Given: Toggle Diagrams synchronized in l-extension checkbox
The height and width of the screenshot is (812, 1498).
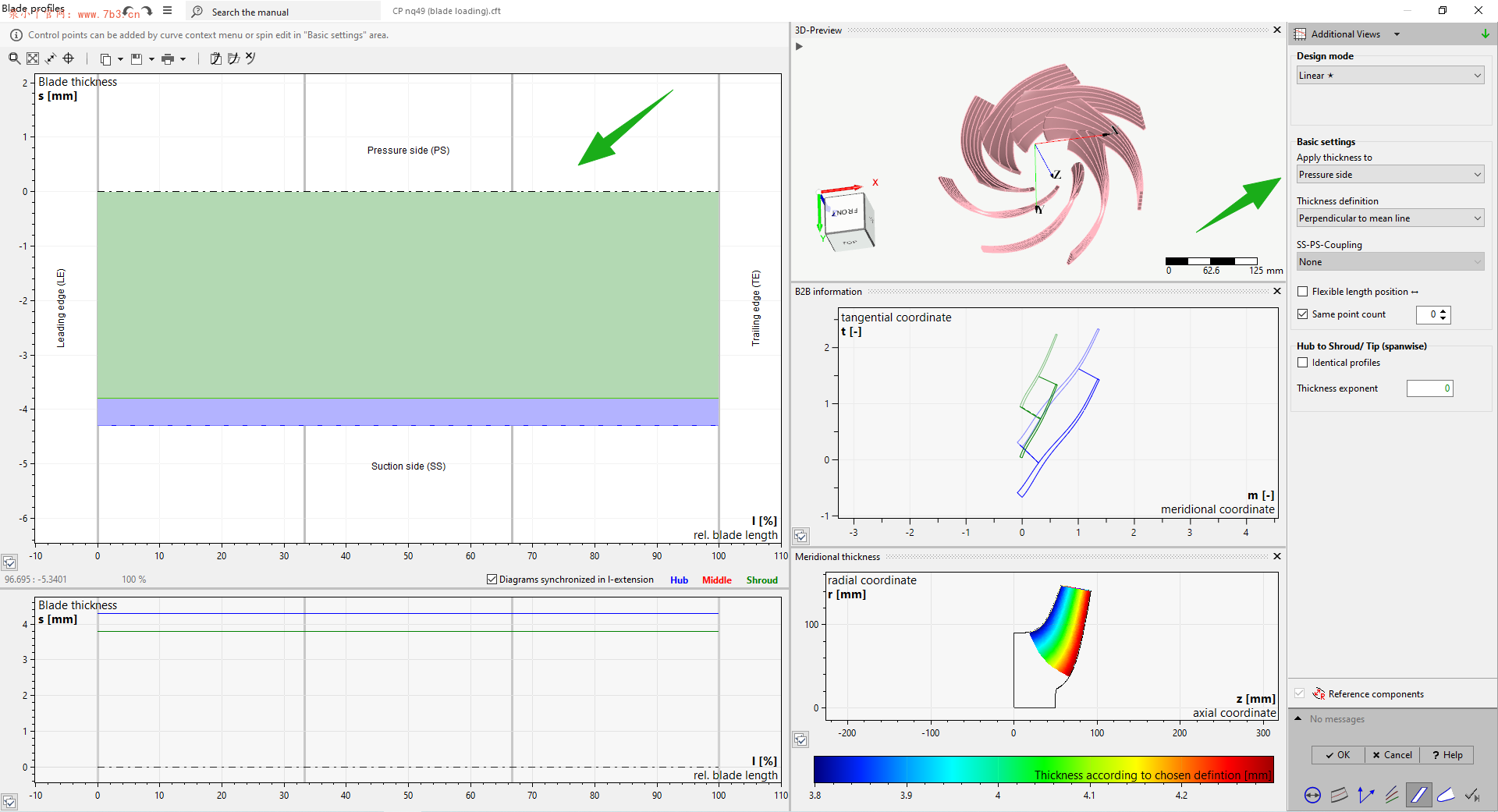Looking at the screenshot, I should 492,580.
